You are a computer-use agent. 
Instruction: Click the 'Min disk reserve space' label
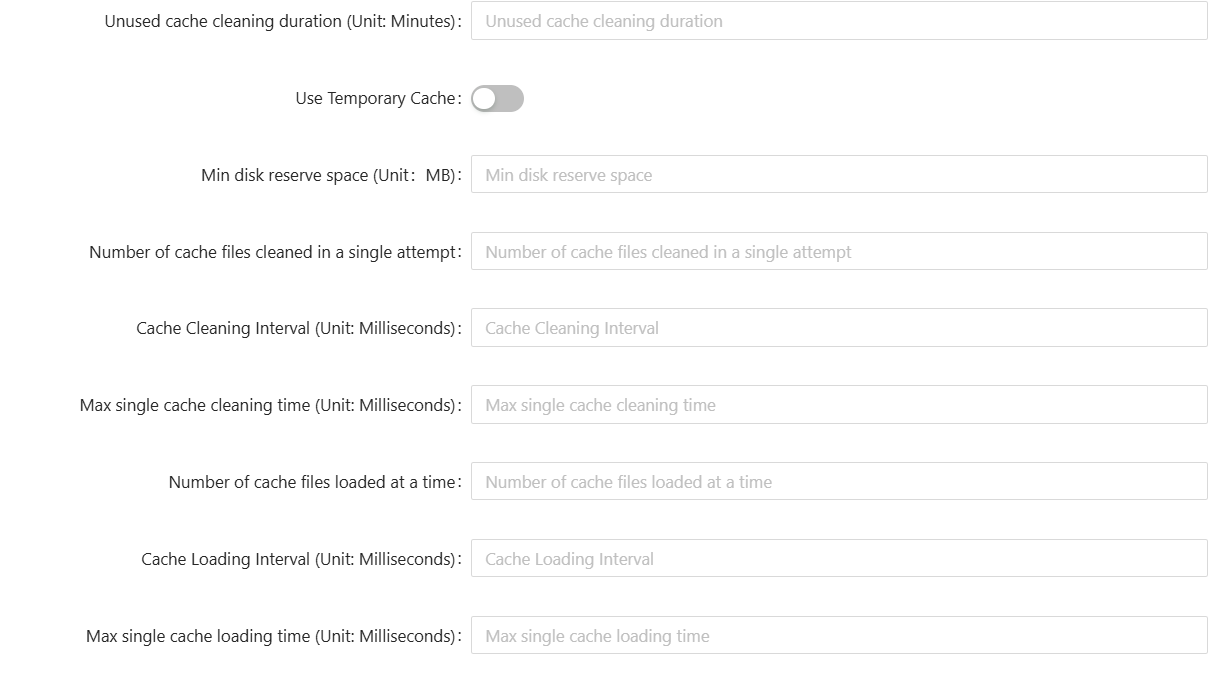click(285, 175)
